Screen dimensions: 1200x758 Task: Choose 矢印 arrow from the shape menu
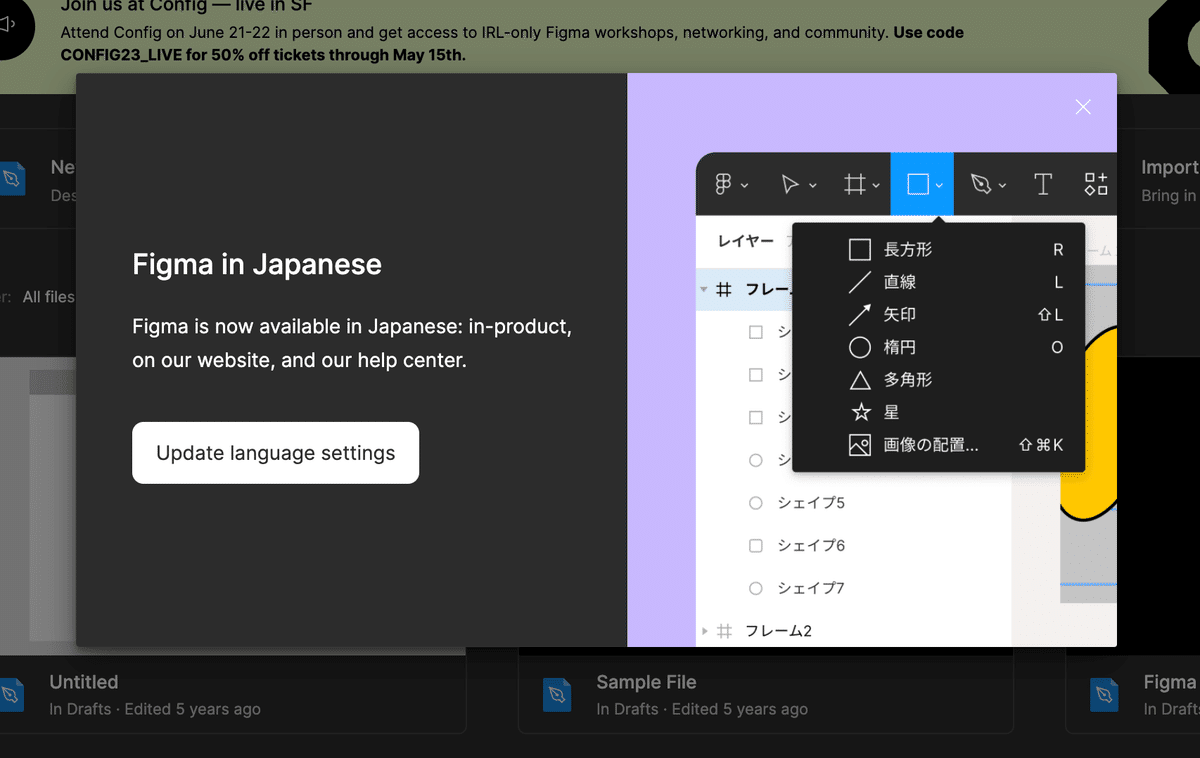[938, 315]
